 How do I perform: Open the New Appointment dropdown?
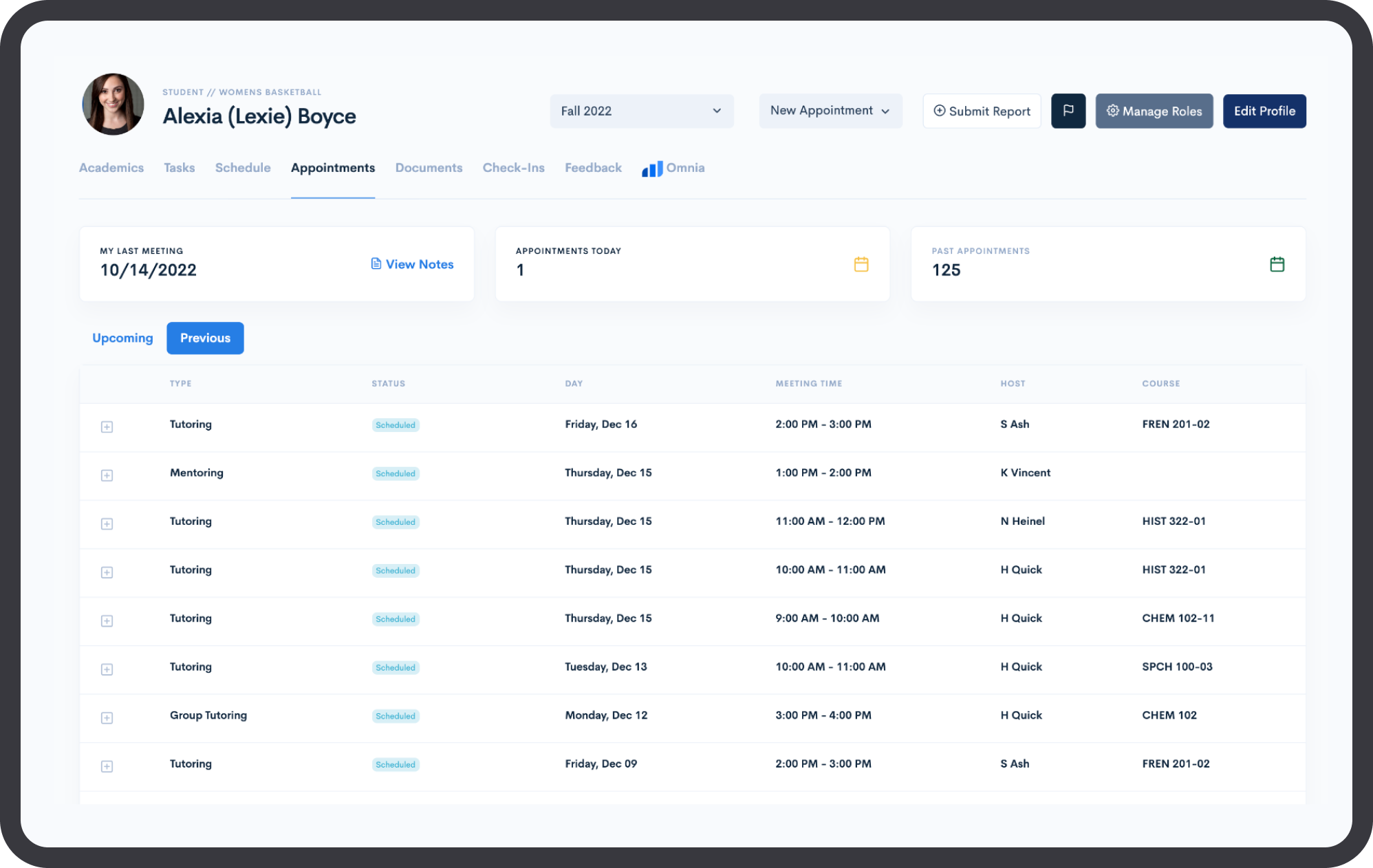coord(830,111)
